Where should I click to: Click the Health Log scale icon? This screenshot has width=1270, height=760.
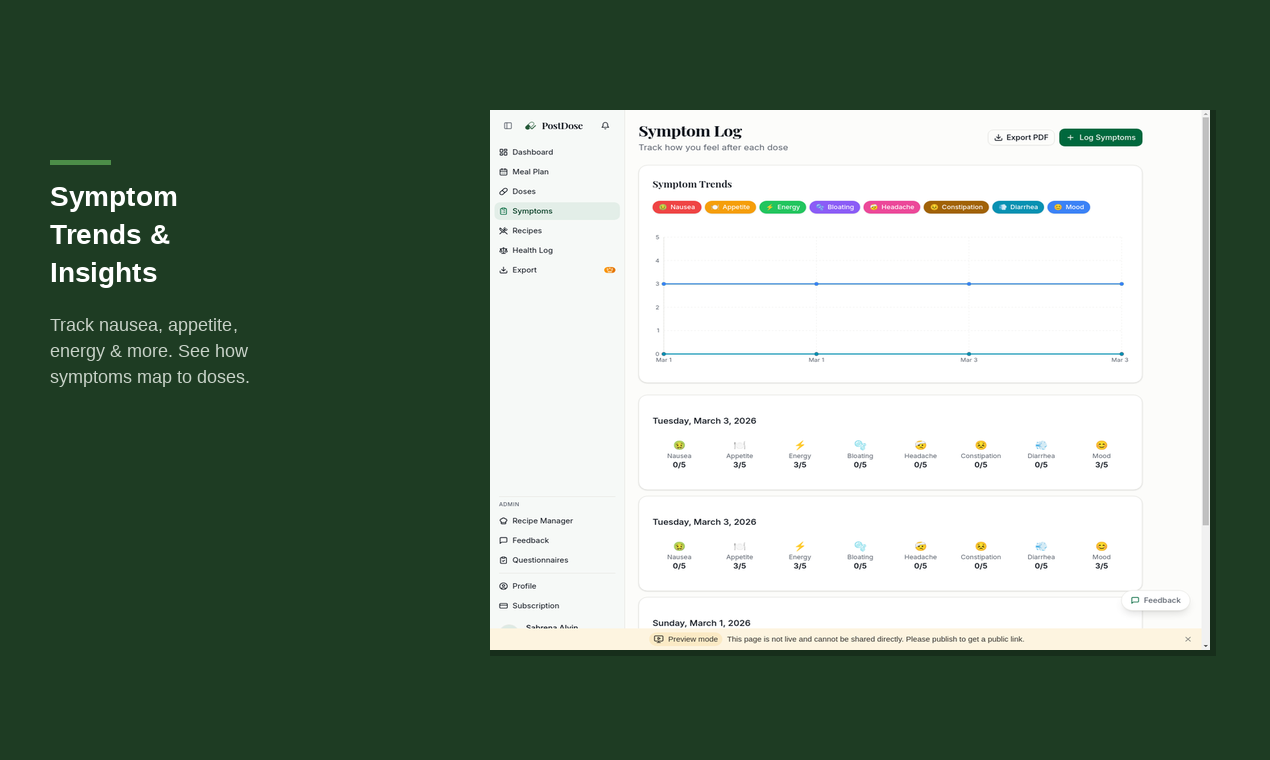click(503, 250)
